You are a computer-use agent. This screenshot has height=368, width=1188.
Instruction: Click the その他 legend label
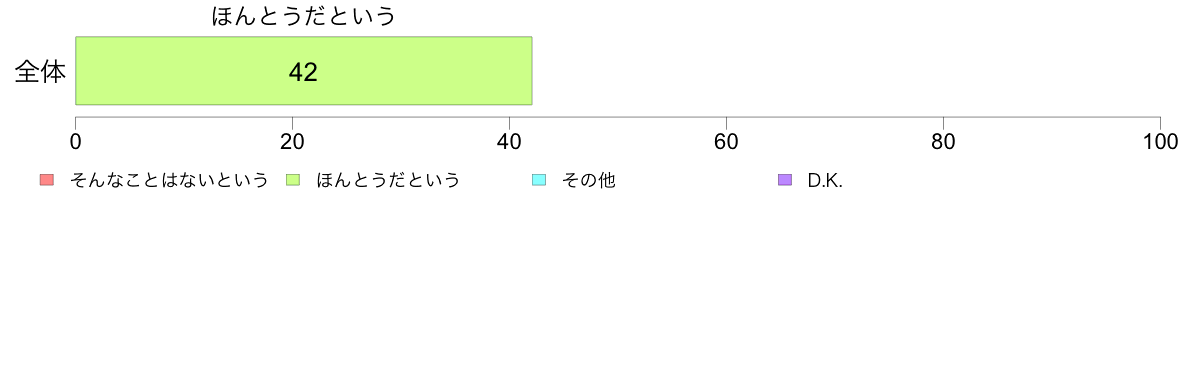tap(587, 180)
